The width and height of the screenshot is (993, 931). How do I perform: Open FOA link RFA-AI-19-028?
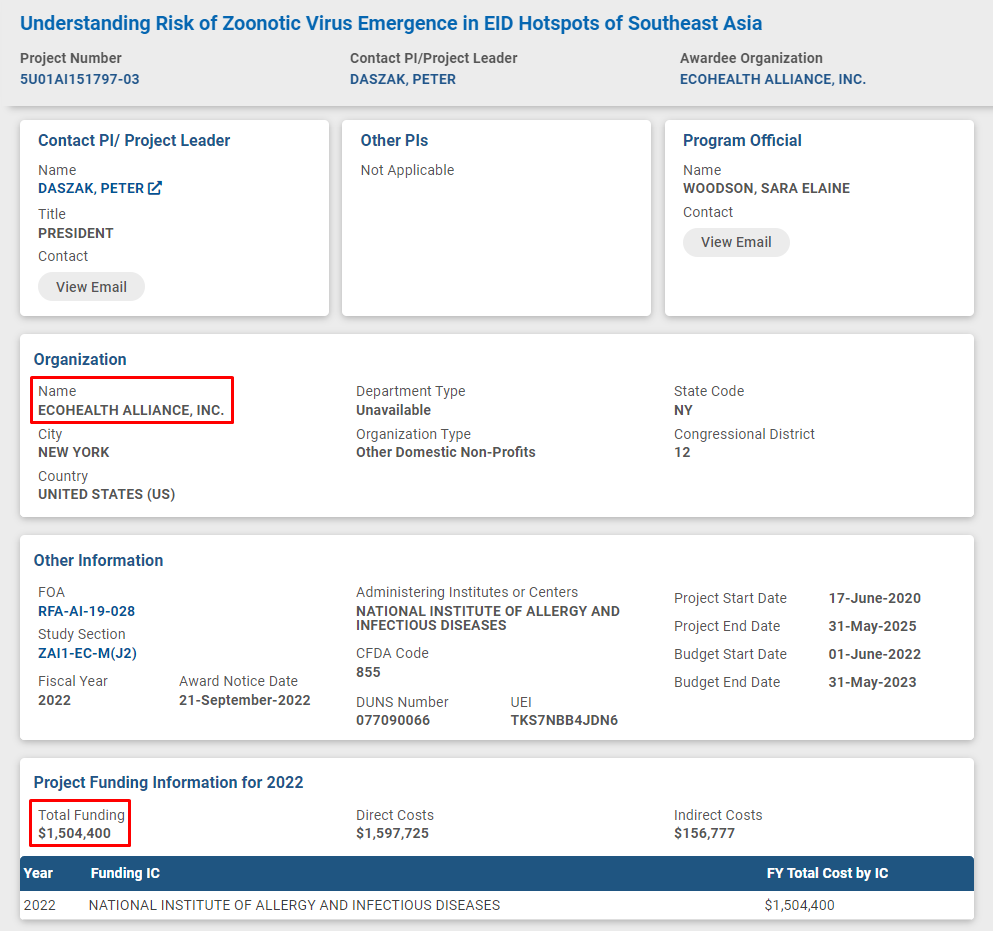[86, 611]
